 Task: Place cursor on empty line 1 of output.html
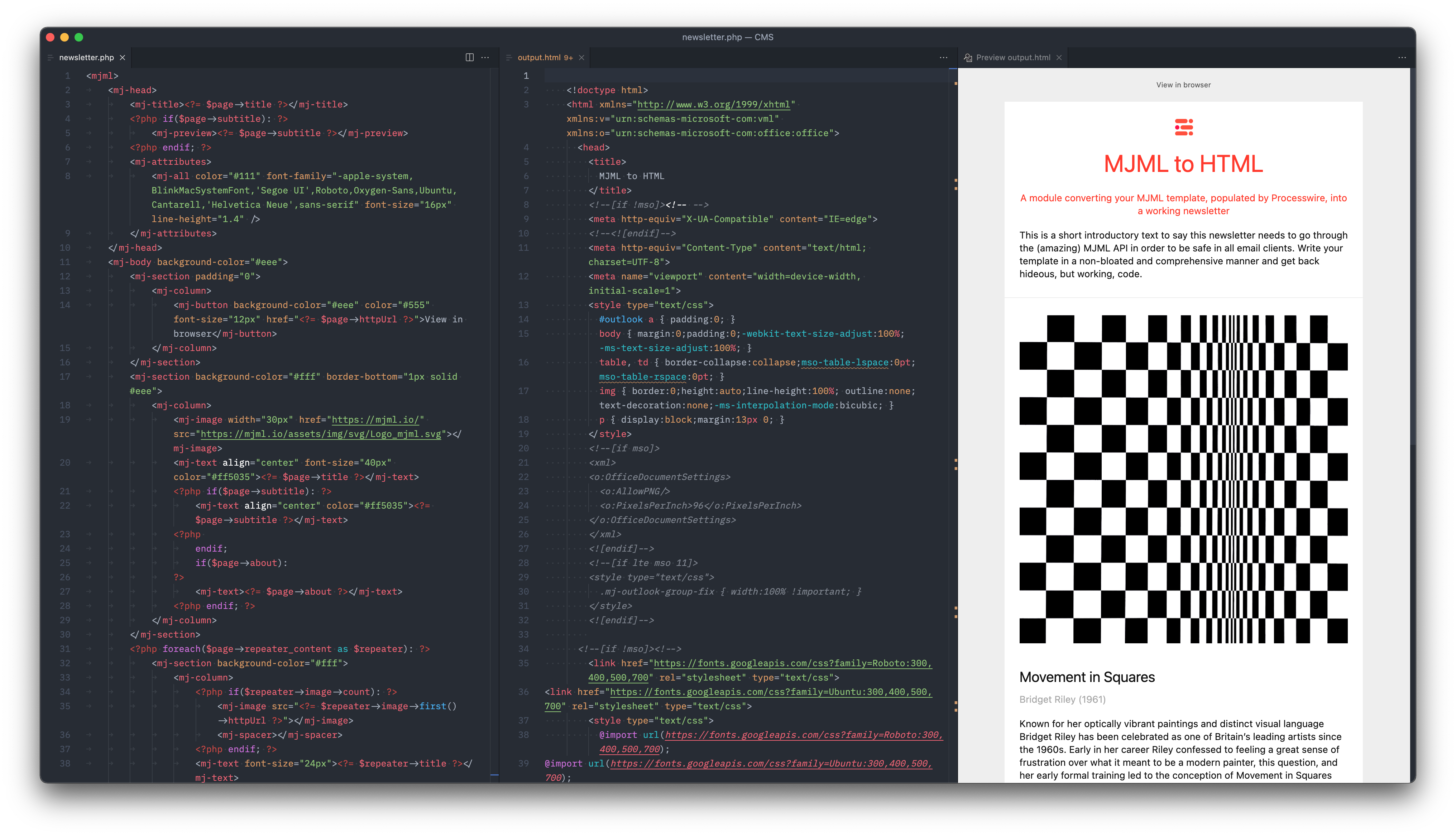(x=746, y=76)
